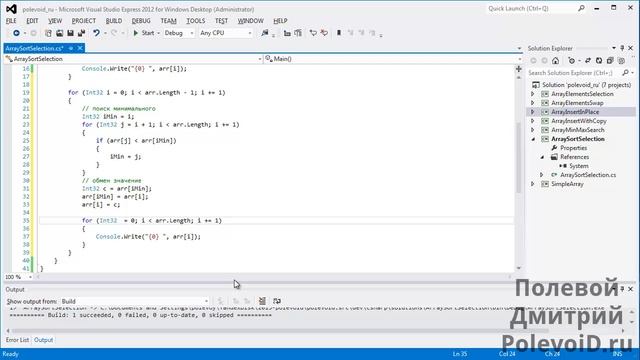Open the TOOLS menu
Image resolution: width=640 pixels, height=360 pixels.
tap(196, 21)
